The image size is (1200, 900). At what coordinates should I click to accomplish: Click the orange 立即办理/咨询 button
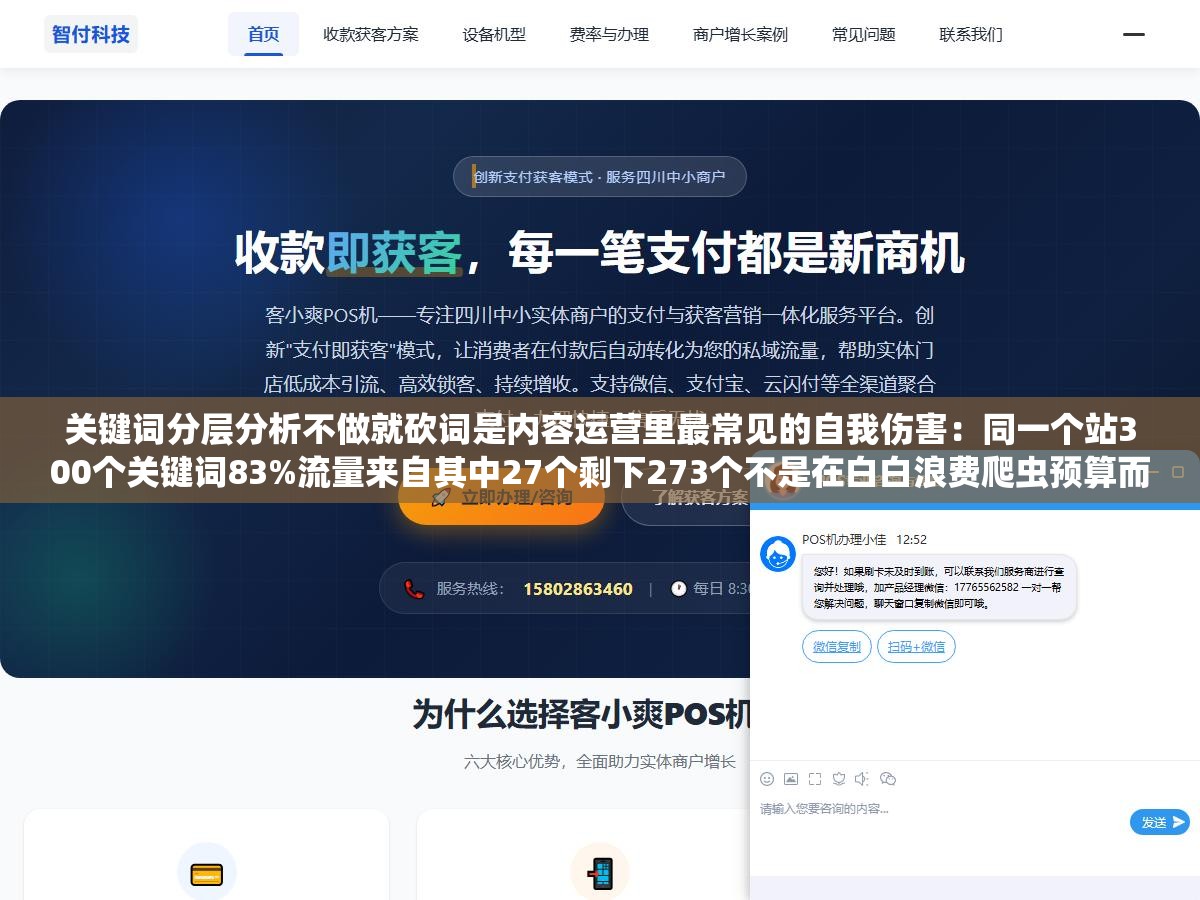[x=501, y=498]
